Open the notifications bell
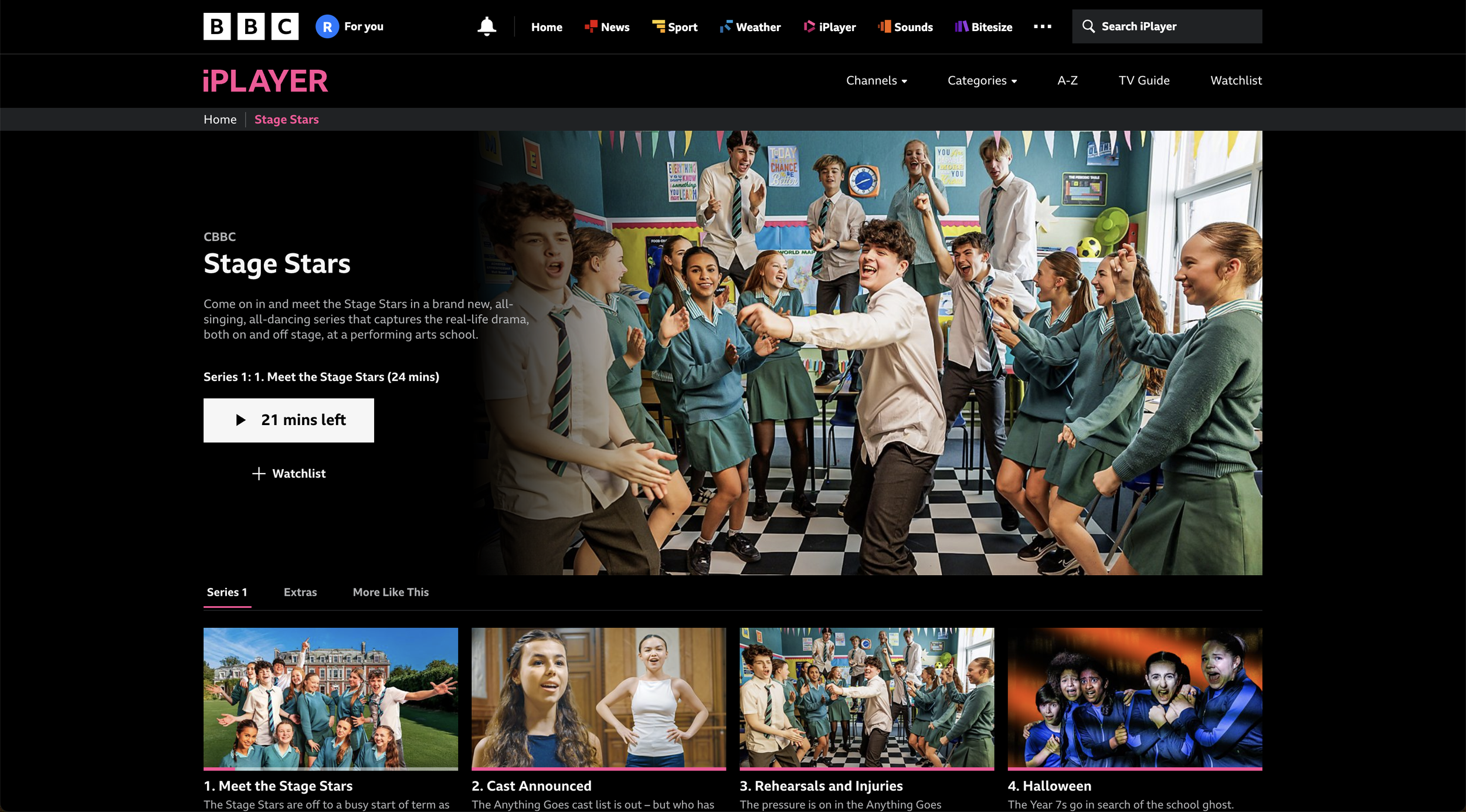The width and height of the screenshot is (1466, 812). pos(486,26)
